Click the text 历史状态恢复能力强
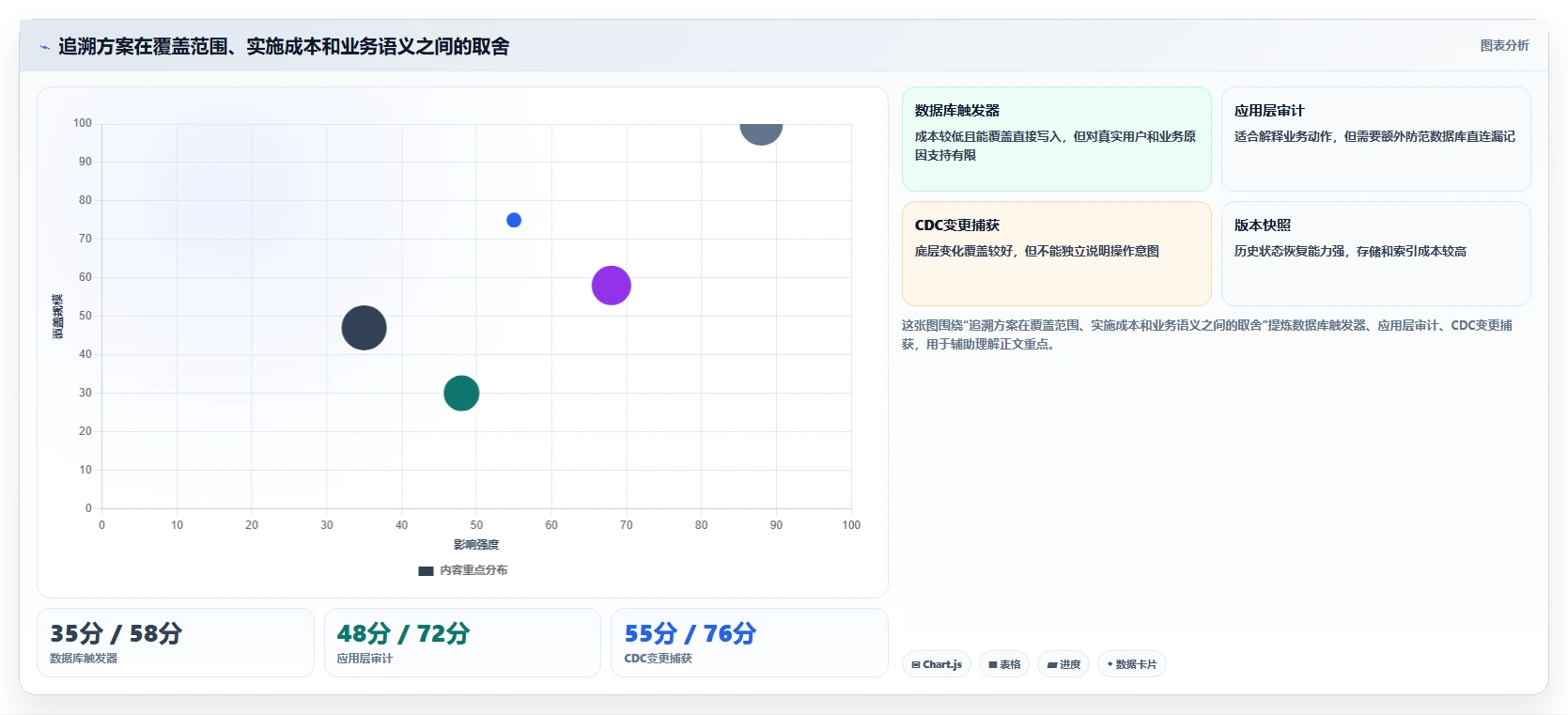 pos(1350,251)
